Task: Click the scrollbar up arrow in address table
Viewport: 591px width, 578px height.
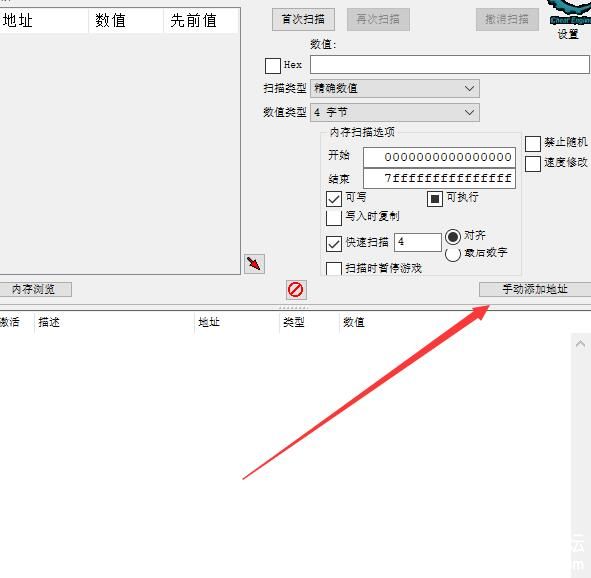Action: pos(580,344)
